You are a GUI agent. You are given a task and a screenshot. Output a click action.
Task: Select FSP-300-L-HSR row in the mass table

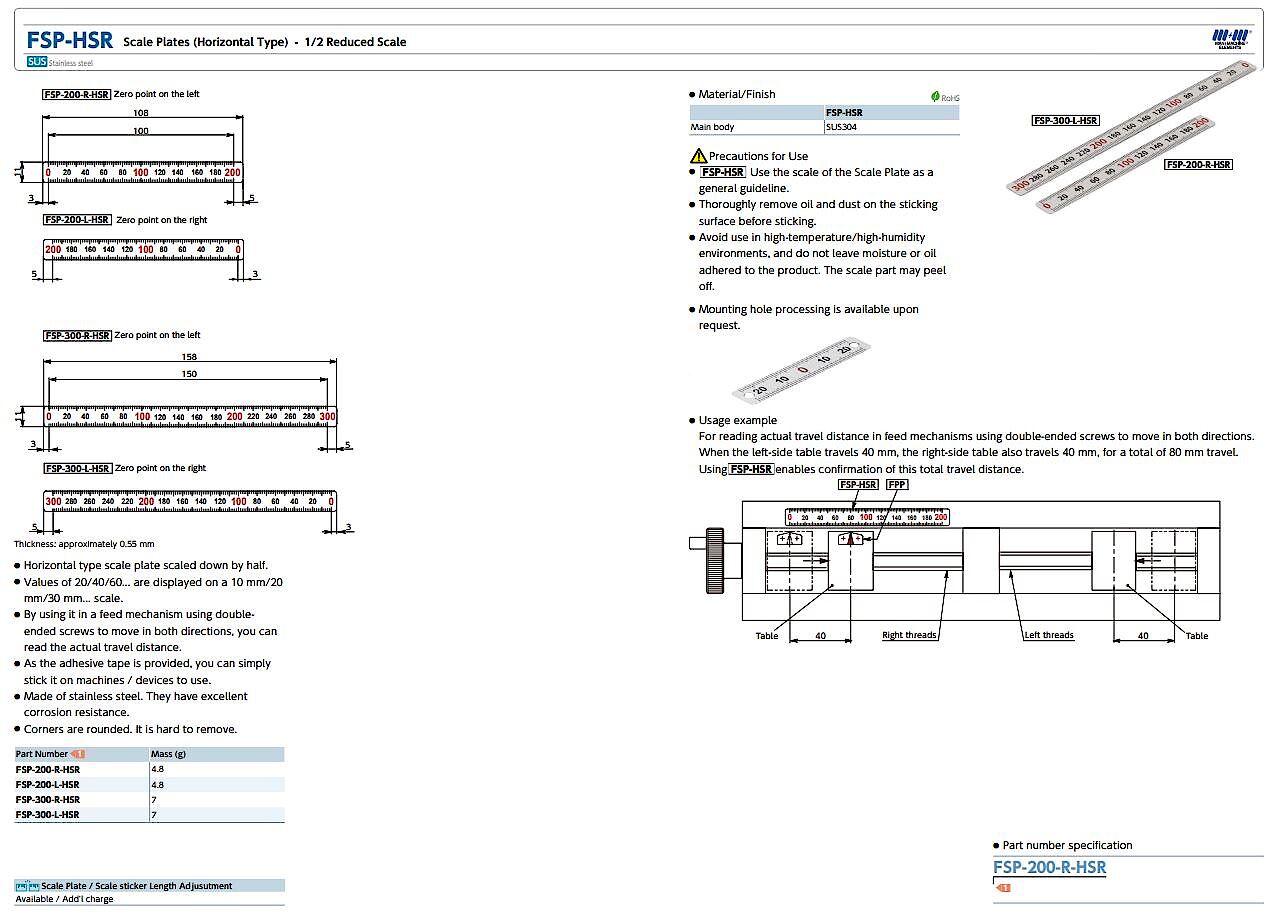pyautogui.click(x=150, y=815)
